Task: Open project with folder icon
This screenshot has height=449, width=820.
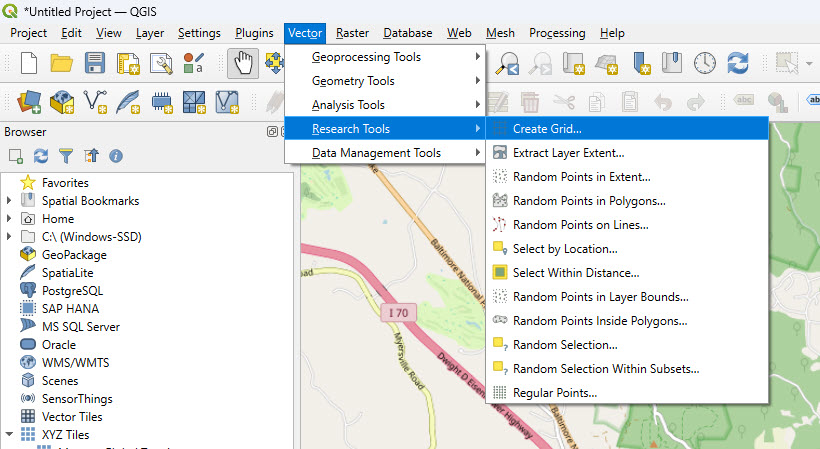Action: click(x=62, y=63)
